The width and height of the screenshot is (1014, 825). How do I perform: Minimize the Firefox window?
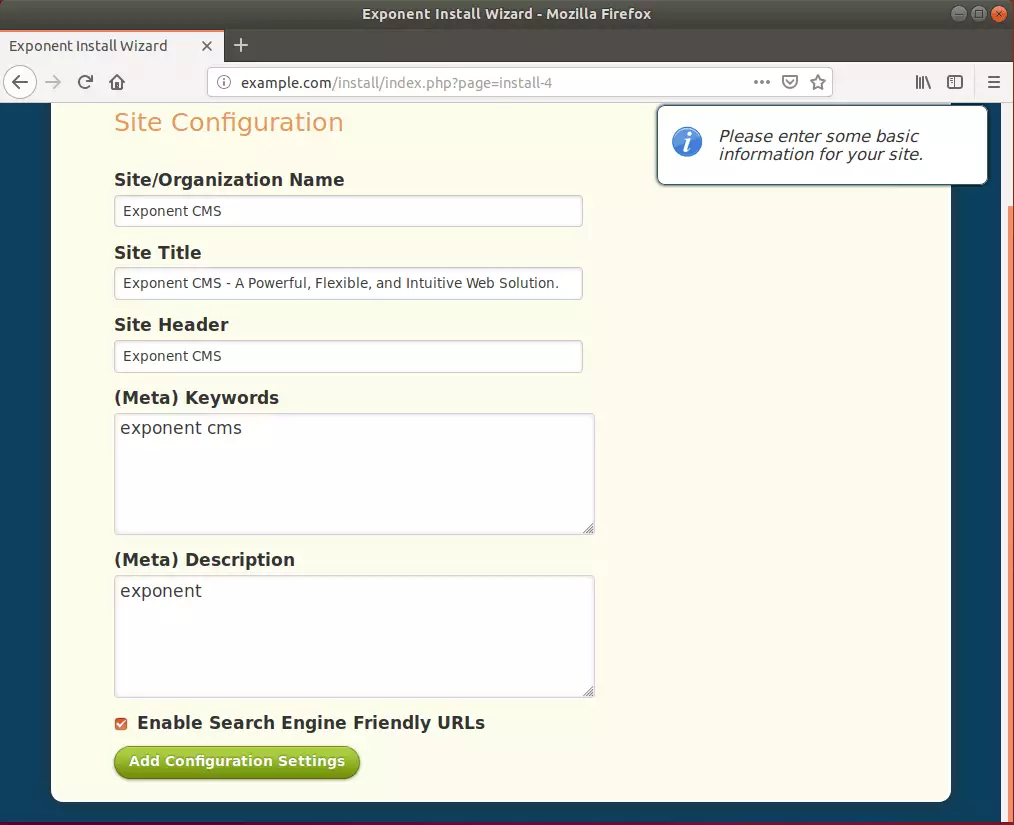click(959, 14)
